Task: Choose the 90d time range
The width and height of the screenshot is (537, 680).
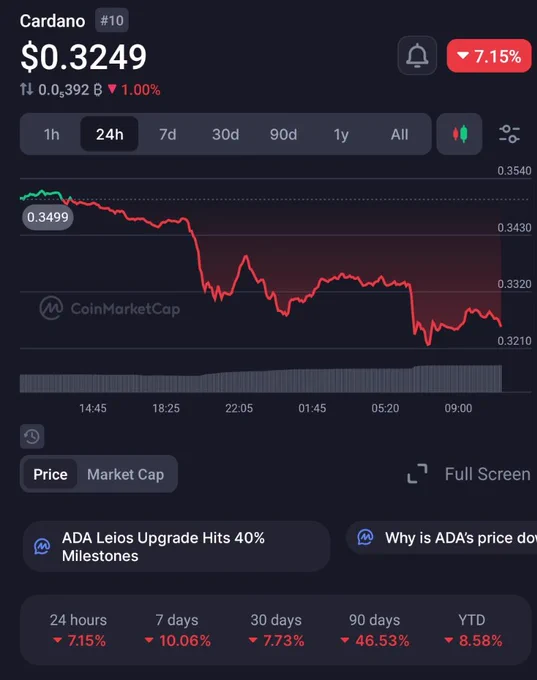Action: pos(283,134)
